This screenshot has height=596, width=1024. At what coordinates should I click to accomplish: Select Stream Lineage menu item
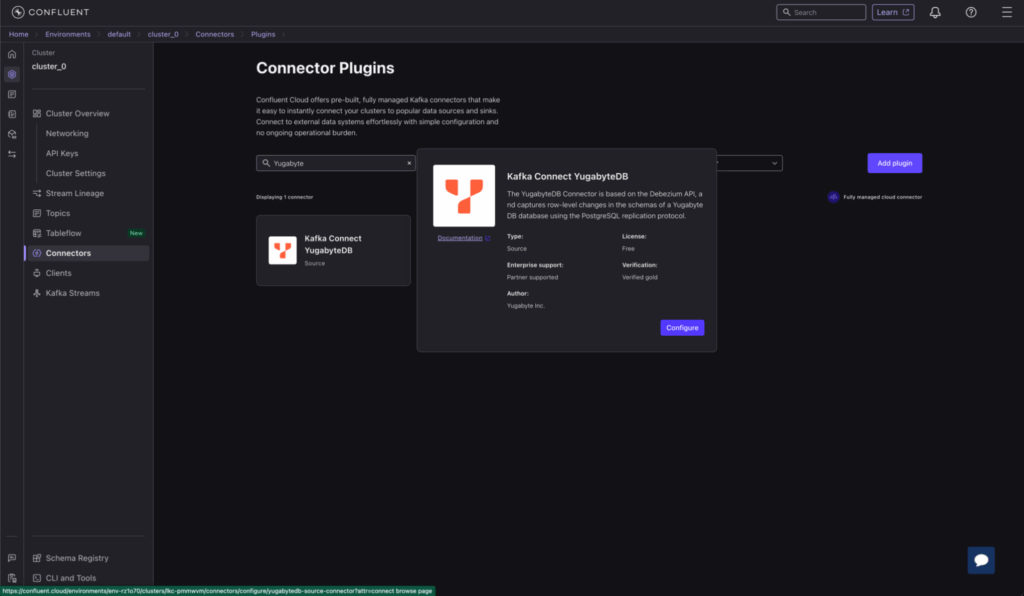[74, 193]
